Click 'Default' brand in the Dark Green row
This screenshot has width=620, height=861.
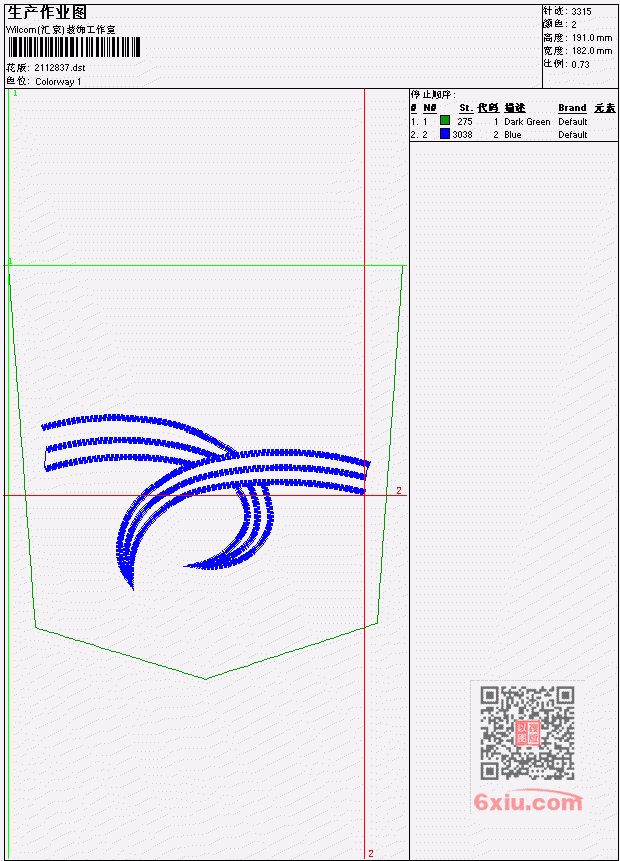coord(573,122)
